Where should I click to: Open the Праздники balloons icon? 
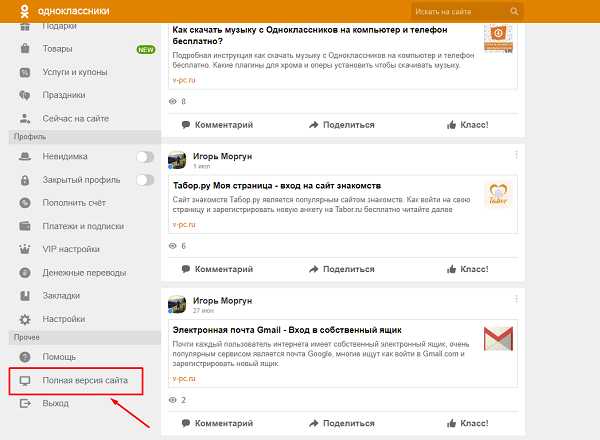(25, 95)
